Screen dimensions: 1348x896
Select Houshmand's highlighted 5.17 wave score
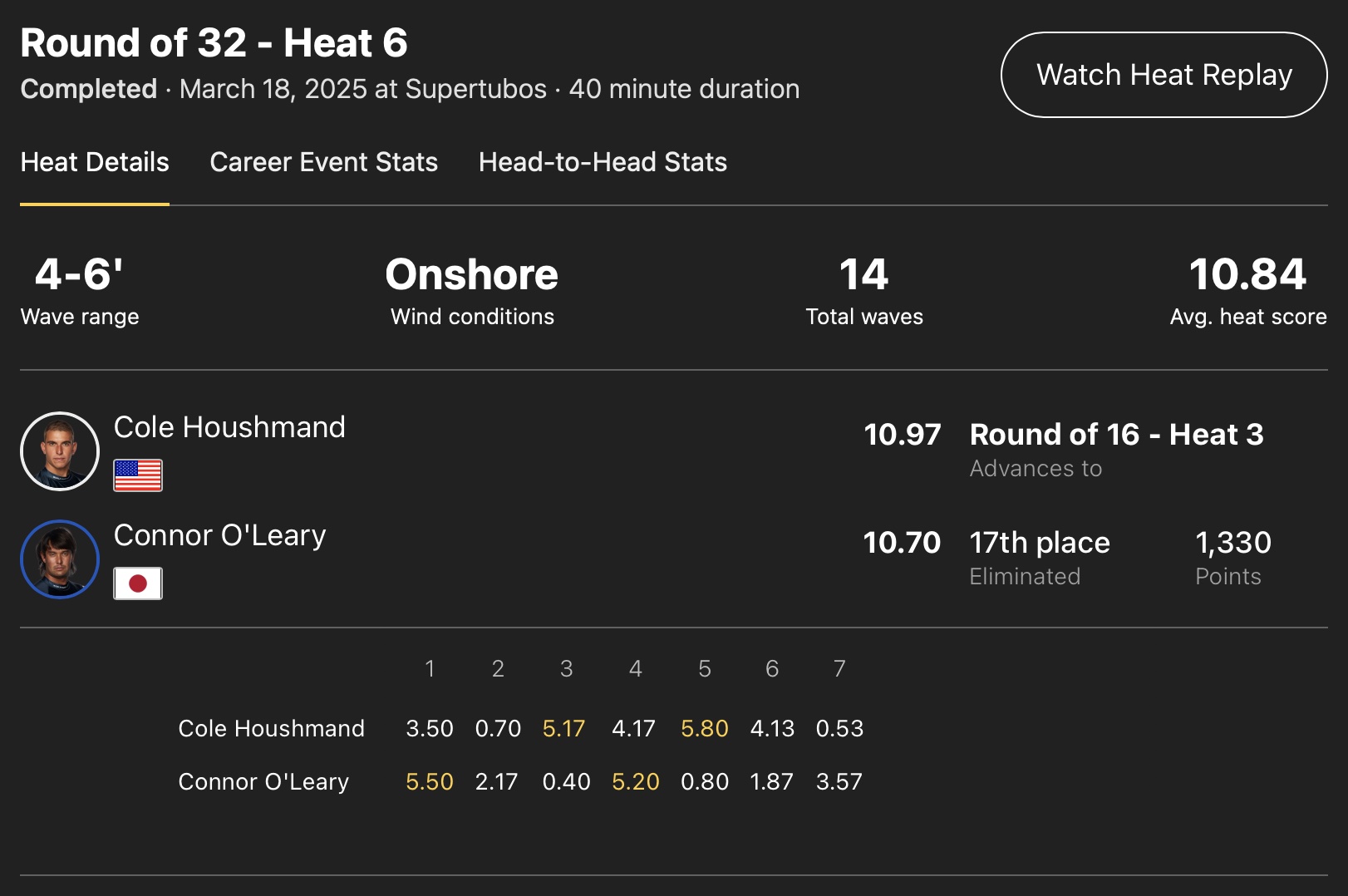(x=563, y=729)
